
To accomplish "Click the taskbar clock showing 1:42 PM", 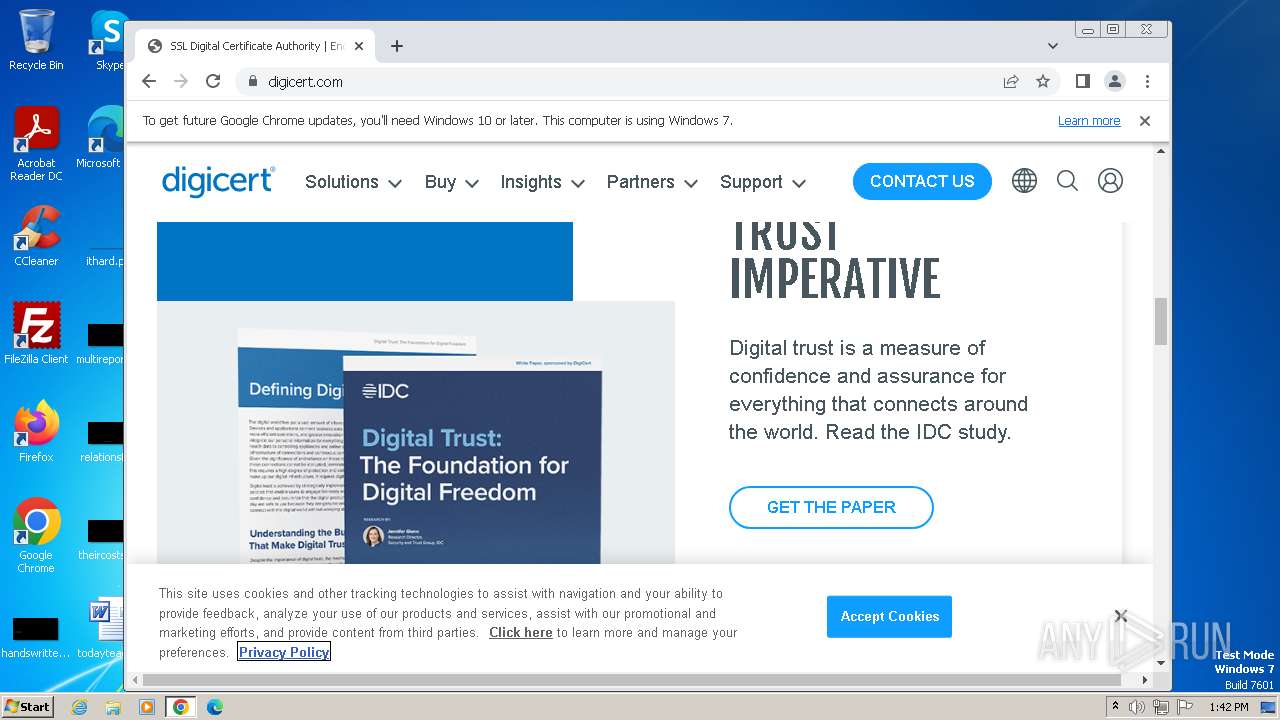I will 1228,707.
